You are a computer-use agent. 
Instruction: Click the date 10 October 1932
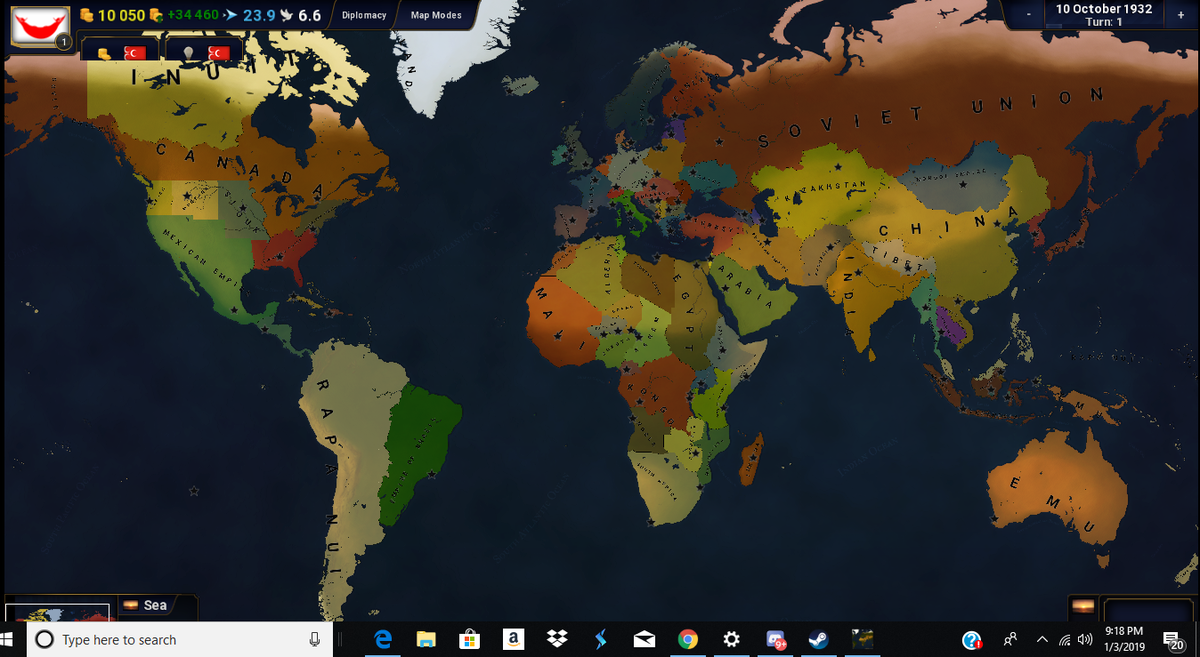(x=1104, y=9)
